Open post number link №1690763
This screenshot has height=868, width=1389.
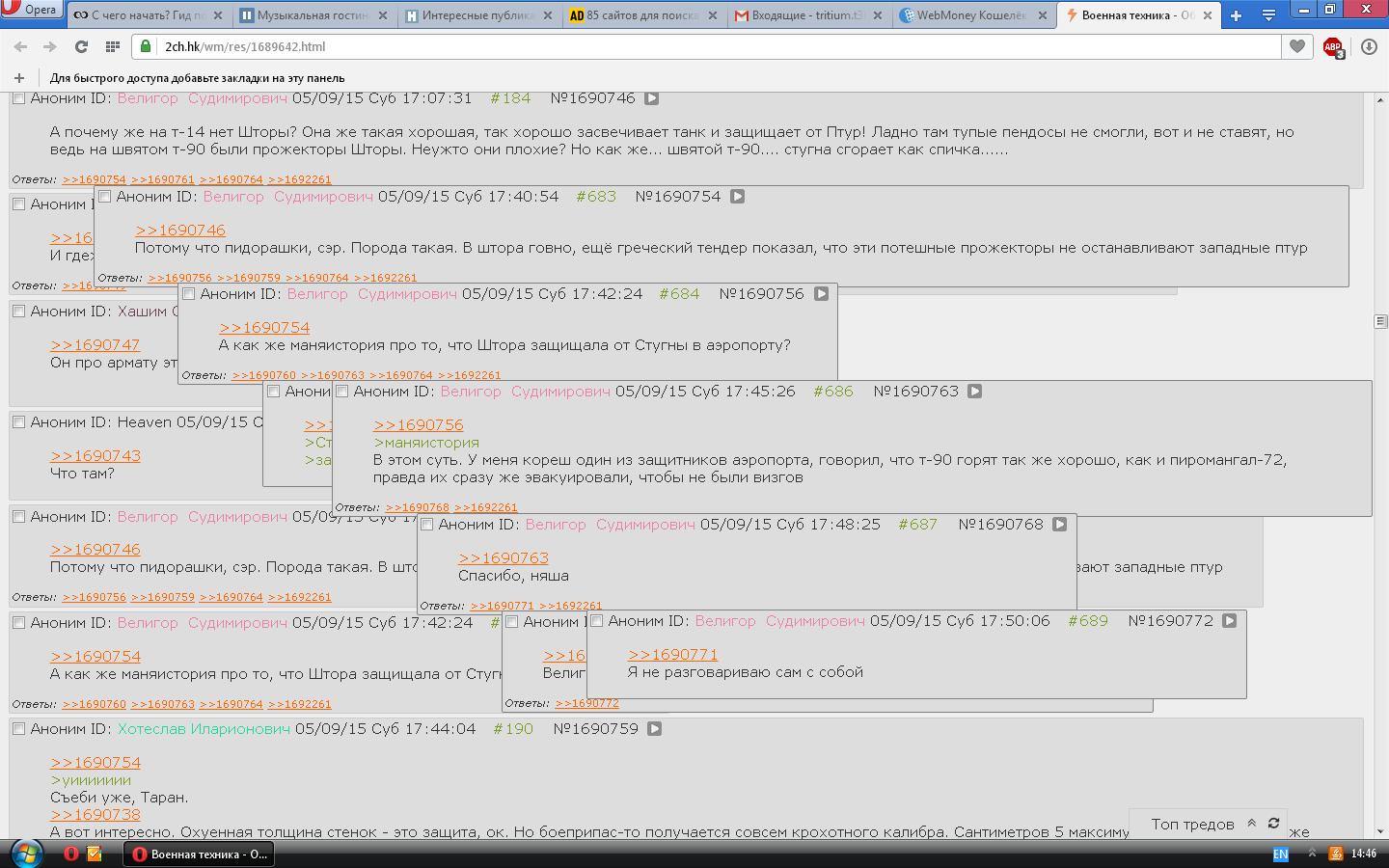point(915,392)
